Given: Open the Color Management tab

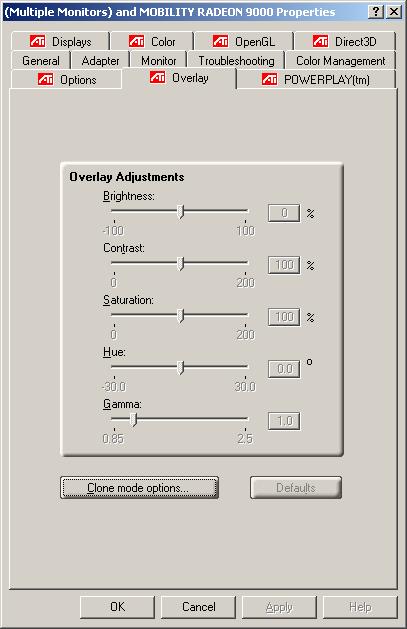Looking at the screenshot, I should [340, 61].
